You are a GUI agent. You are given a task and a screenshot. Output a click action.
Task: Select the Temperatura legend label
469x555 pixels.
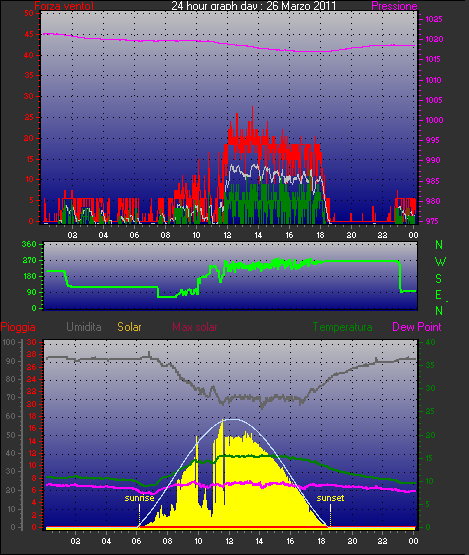pyautogui.click(x=342, y=327)
